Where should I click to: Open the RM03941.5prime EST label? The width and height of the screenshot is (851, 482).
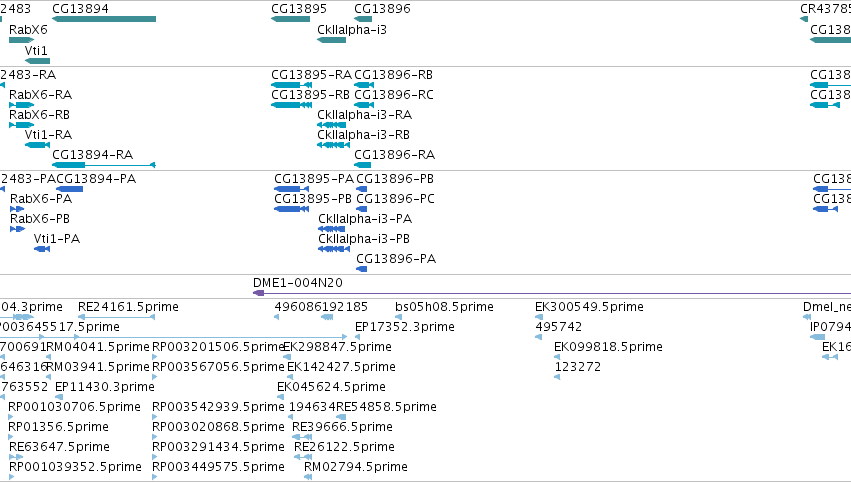pyautogui.click(x=98, y=367)
